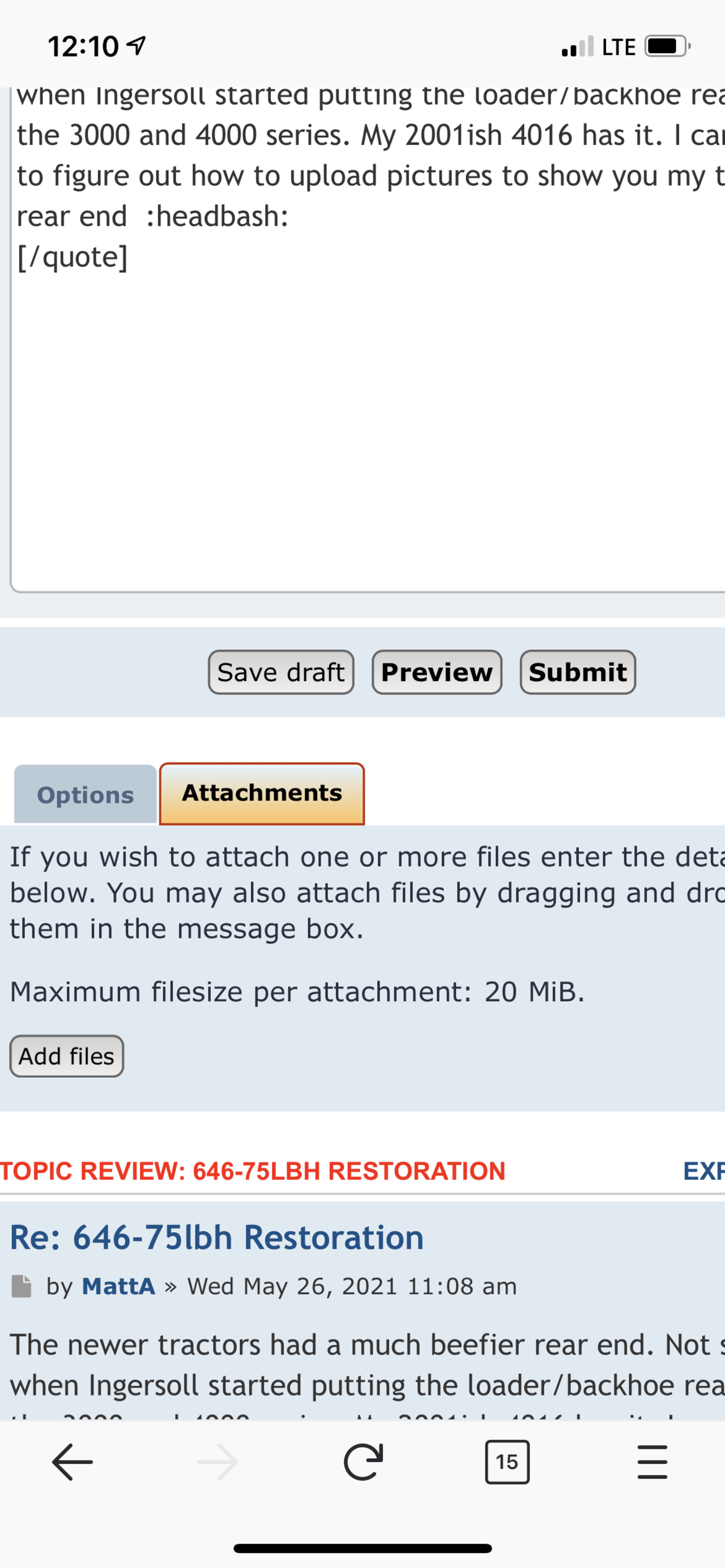Viewport: 725px width, 1568px height.
Task: Tap the cellular signal bars indicator
Action: pyautogui.click(x=577, y=46)
